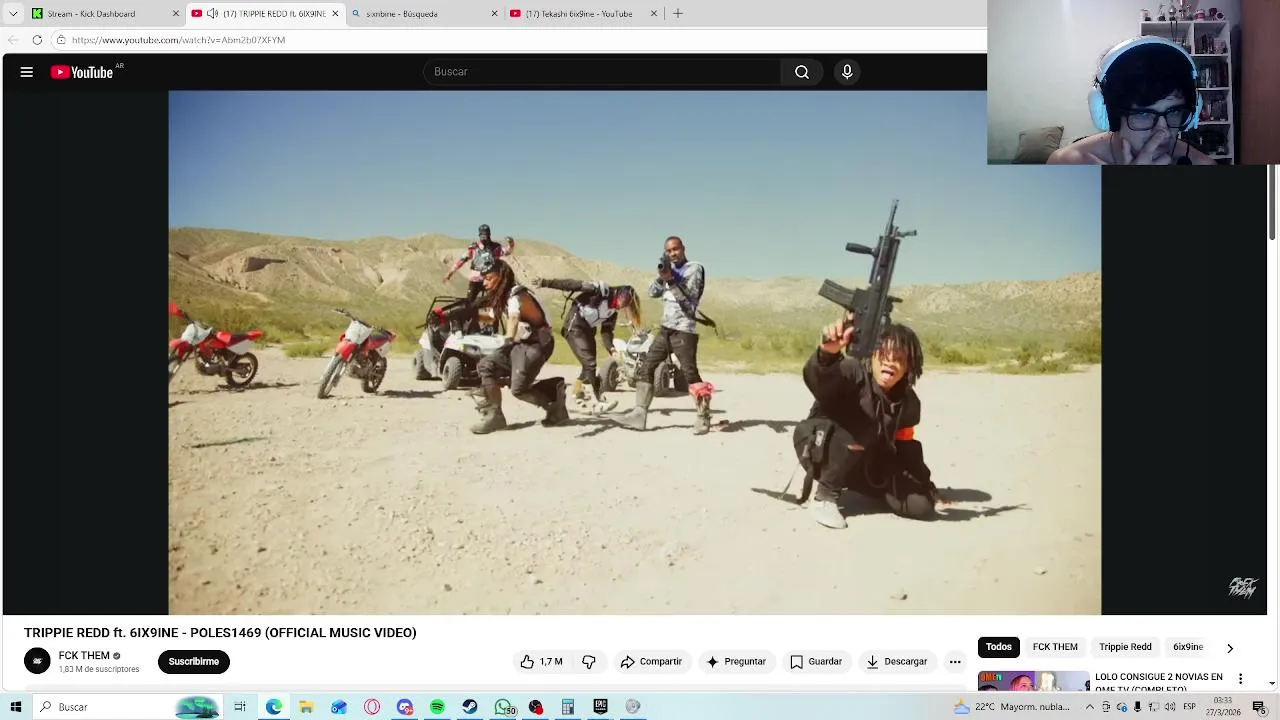Open the FCK THEM channel name link
The image size is (1280, 720).
pos(84,656)
